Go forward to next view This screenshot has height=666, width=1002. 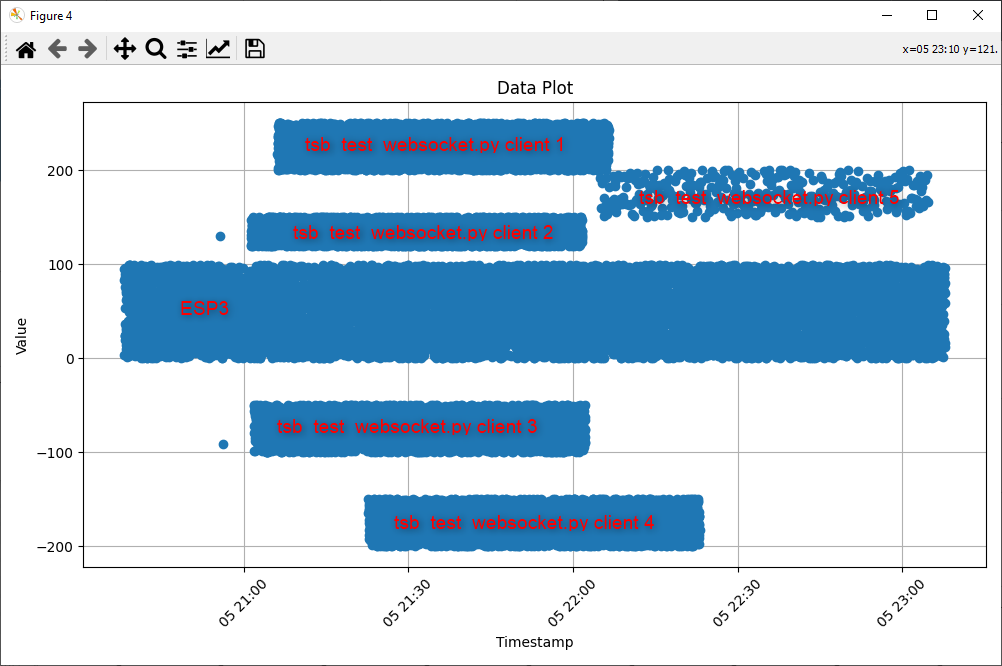tap(88, 49)
